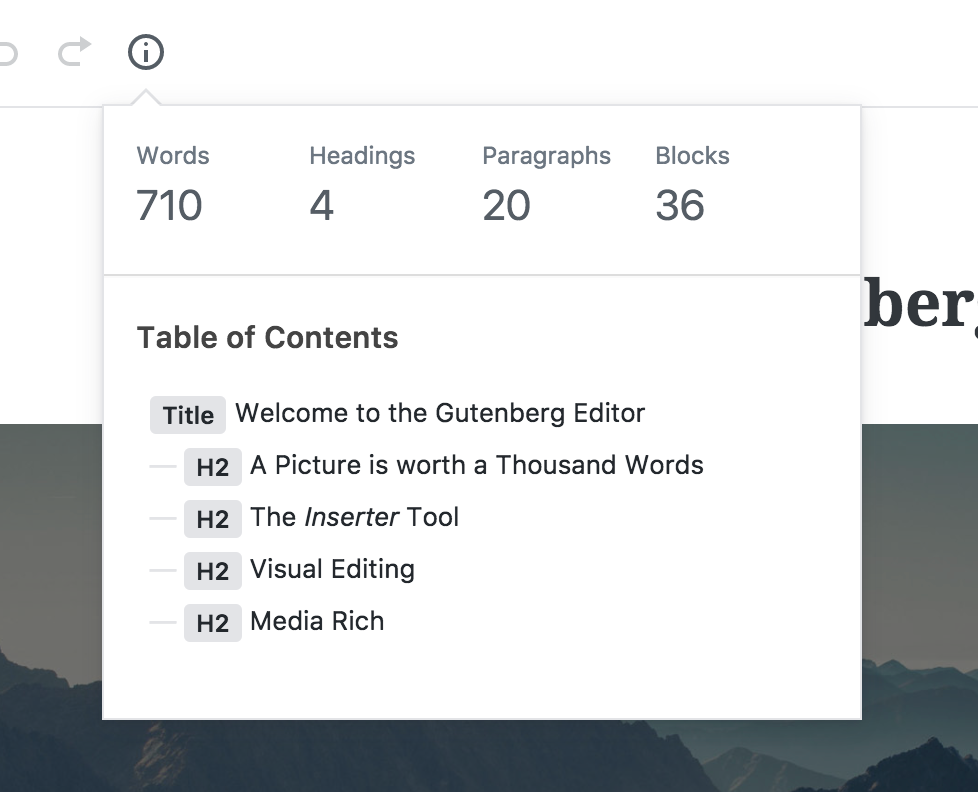Click the Blocks count '36'
This screenshot has height=792, width=978.
[x=680, y=205]
